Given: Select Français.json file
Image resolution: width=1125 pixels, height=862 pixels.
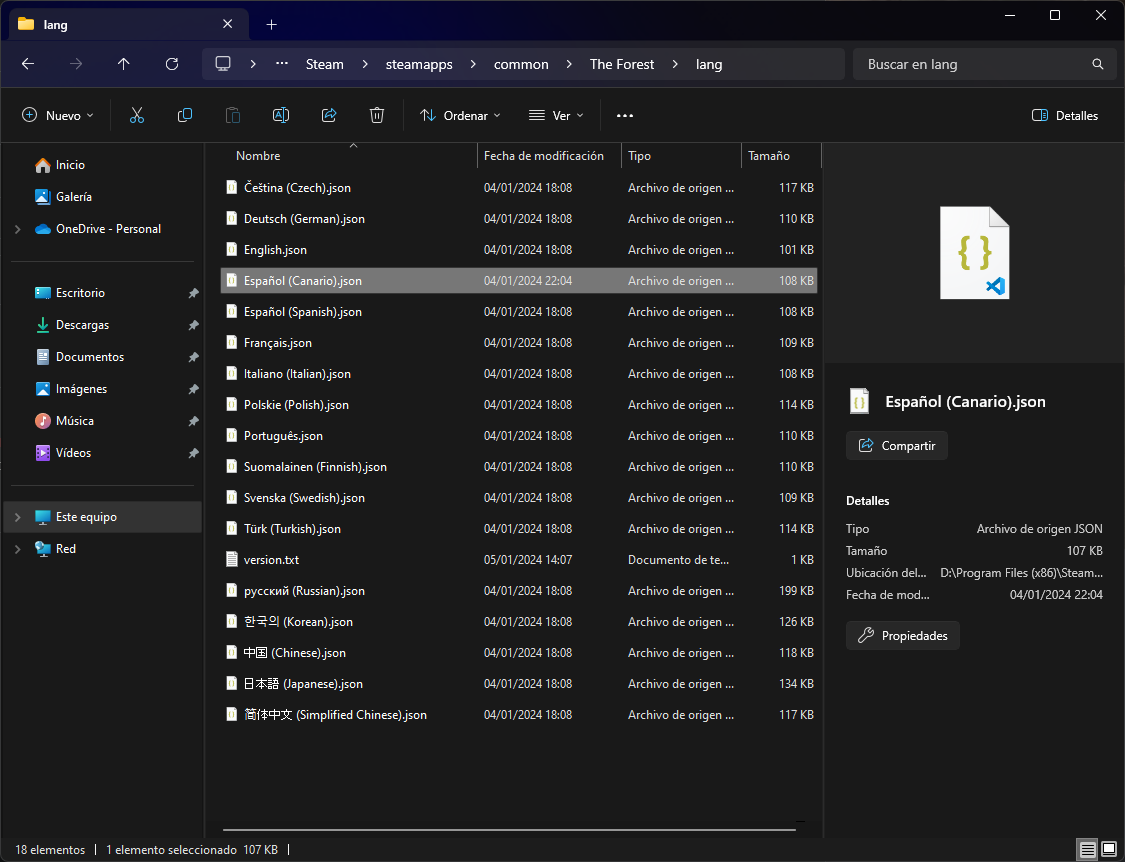Looking at the screenshot, I should pyautogui.click(x=519, y=343).
